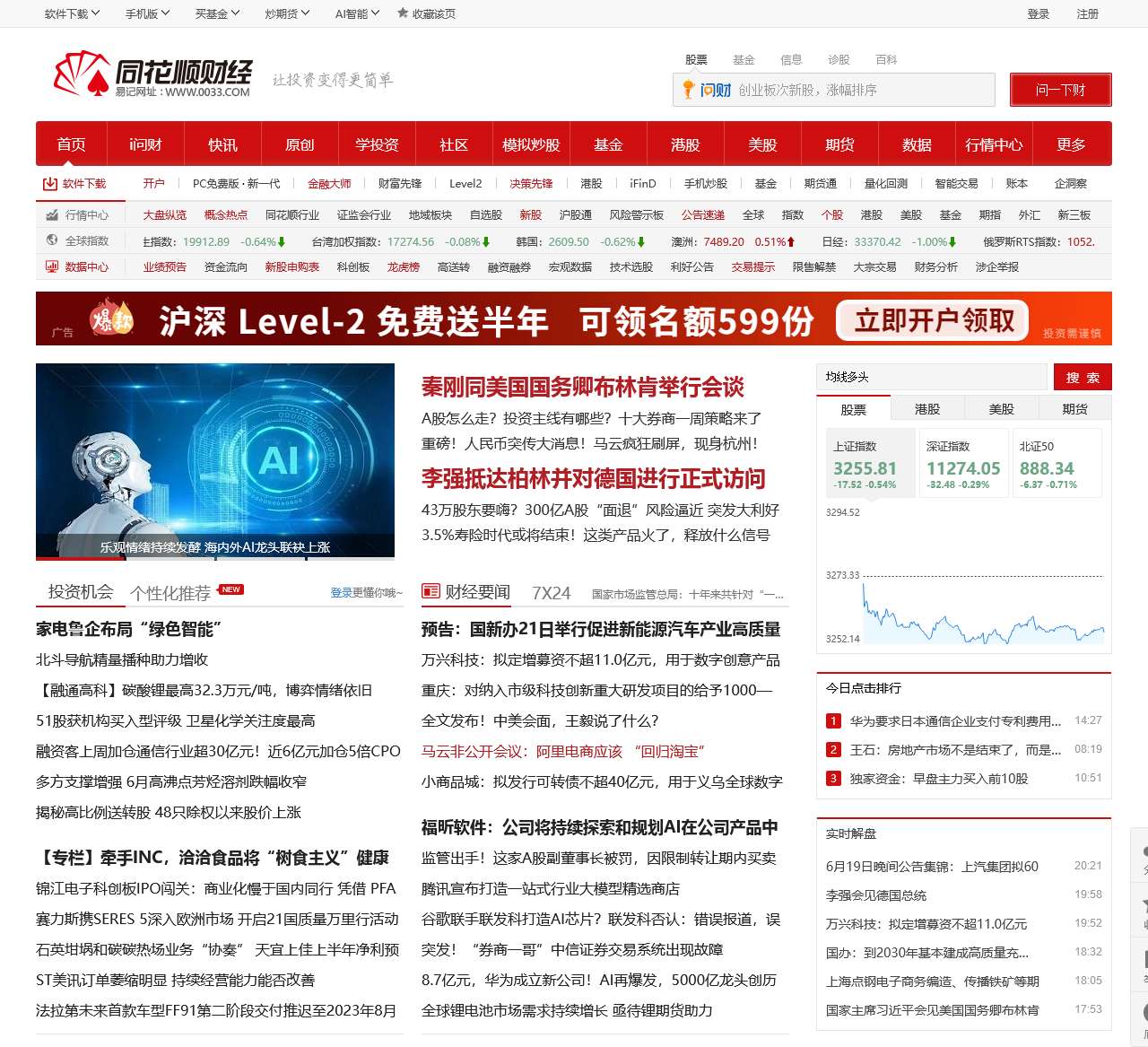Click the NEW badge next to 个性化推荐

click(x=231, y=589)
